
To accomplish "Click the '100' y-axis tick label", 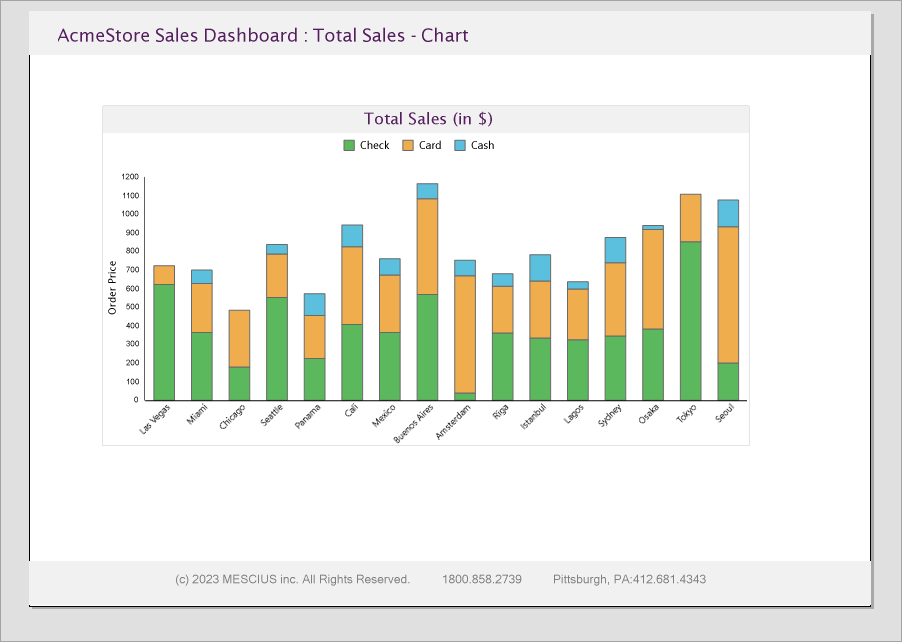I will coord(132,381).
